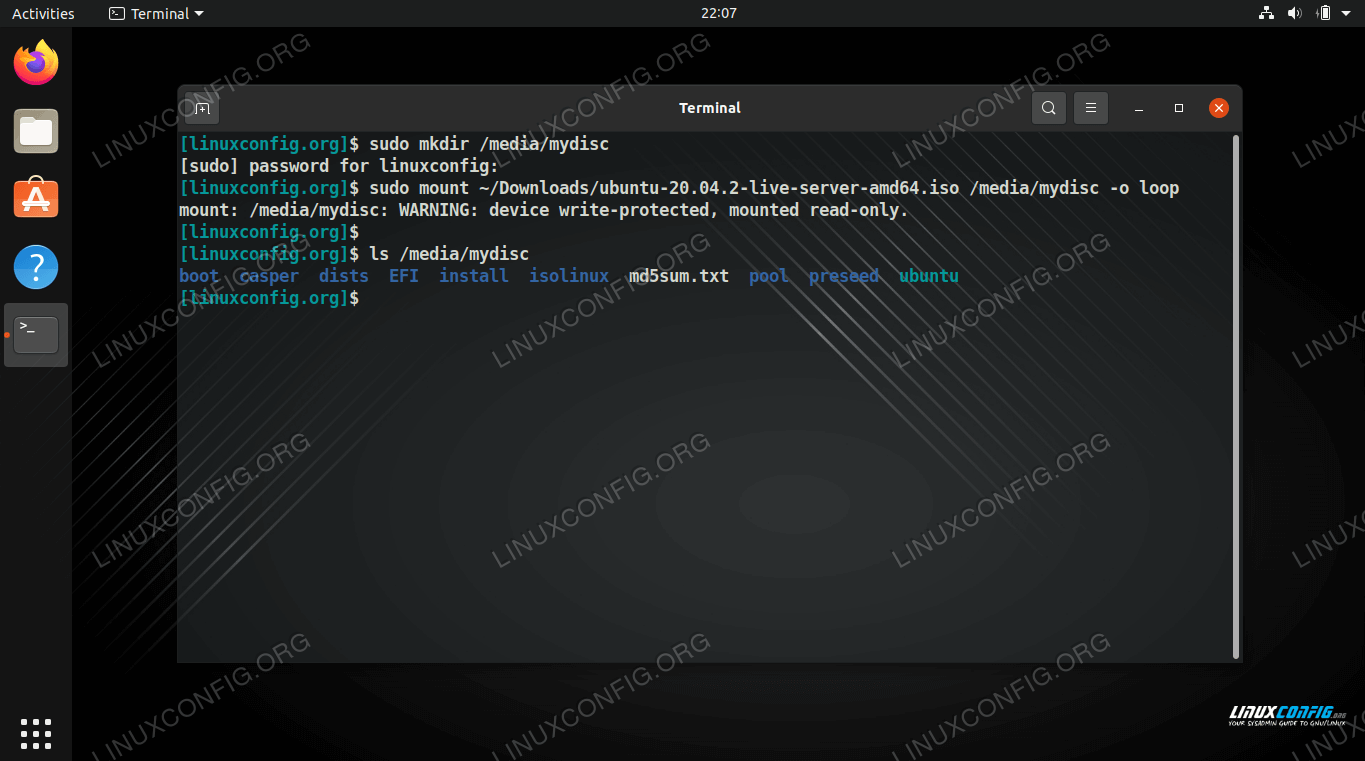
Task: Select the Terminal icon in dock
Action: (x=36, y=335)
